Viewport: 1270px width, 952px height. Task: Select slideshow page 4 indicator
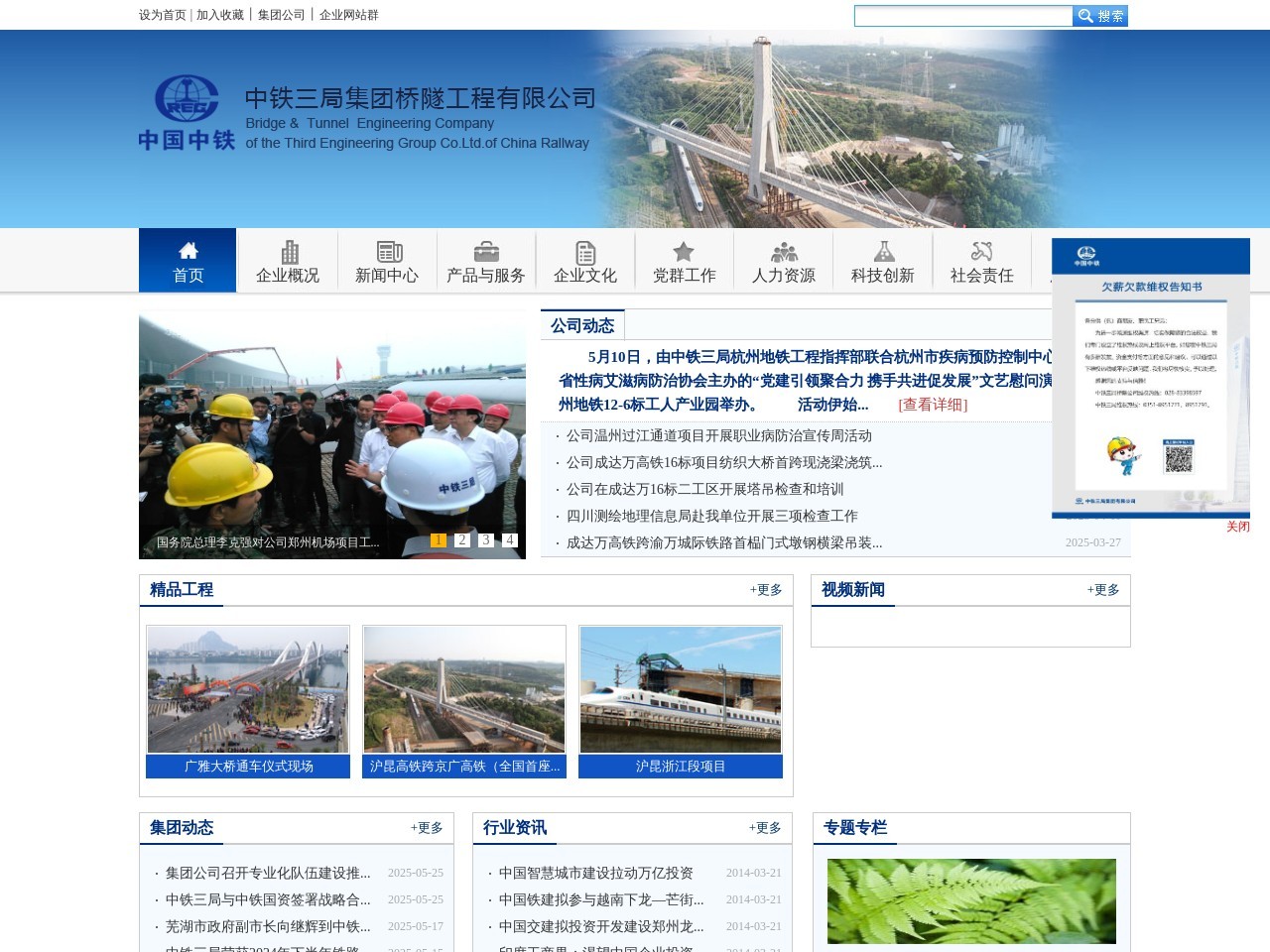tap(510, 540)
